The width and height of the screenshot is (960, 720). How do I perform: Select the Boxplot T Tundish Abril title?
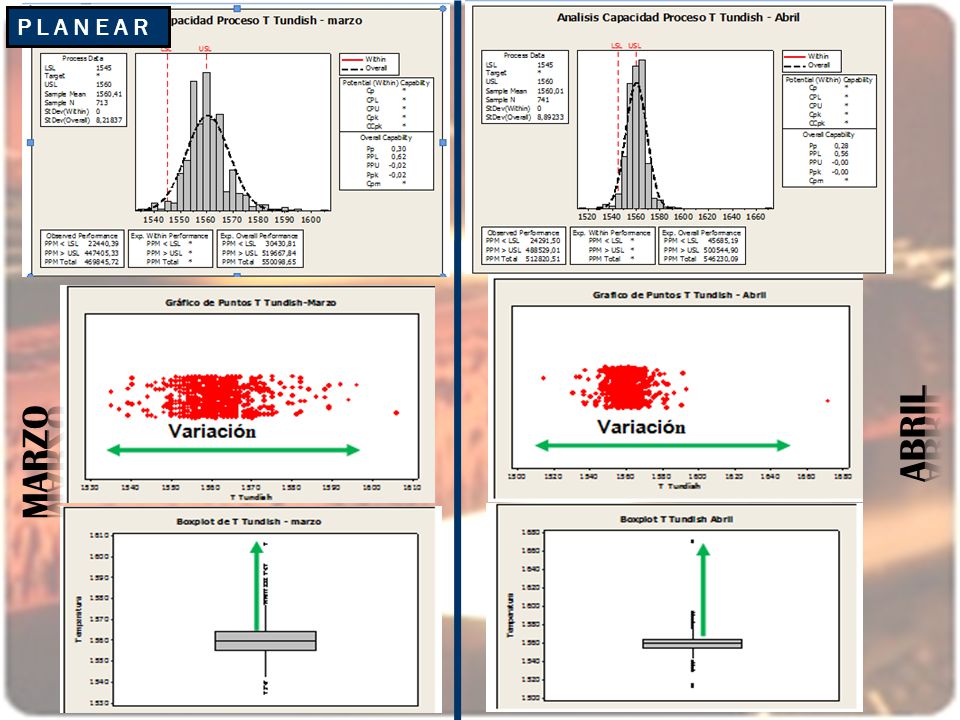click(x=677, y=519)
